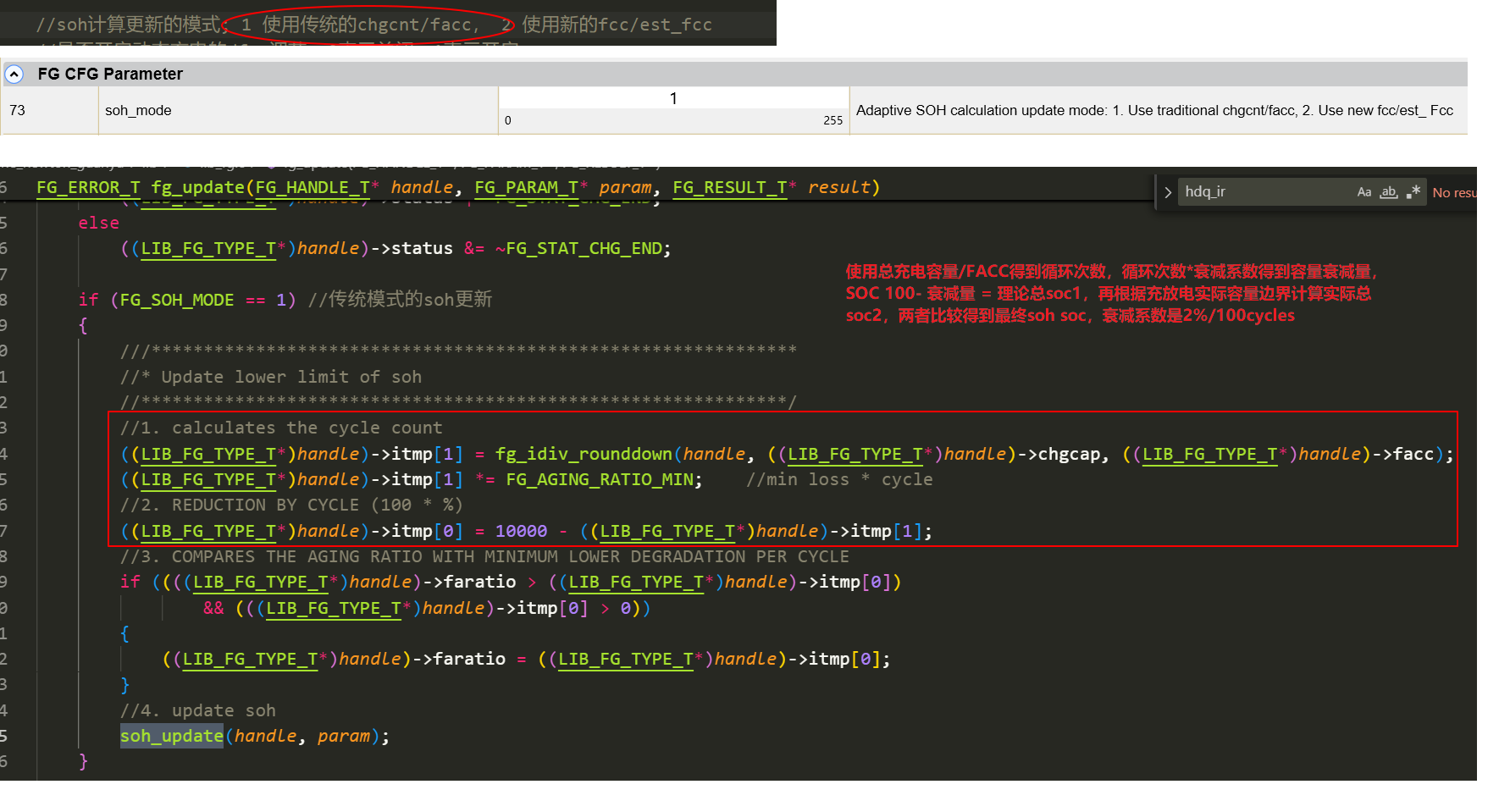Click the FG_PARAM_T type in signature

click(526, 187)
